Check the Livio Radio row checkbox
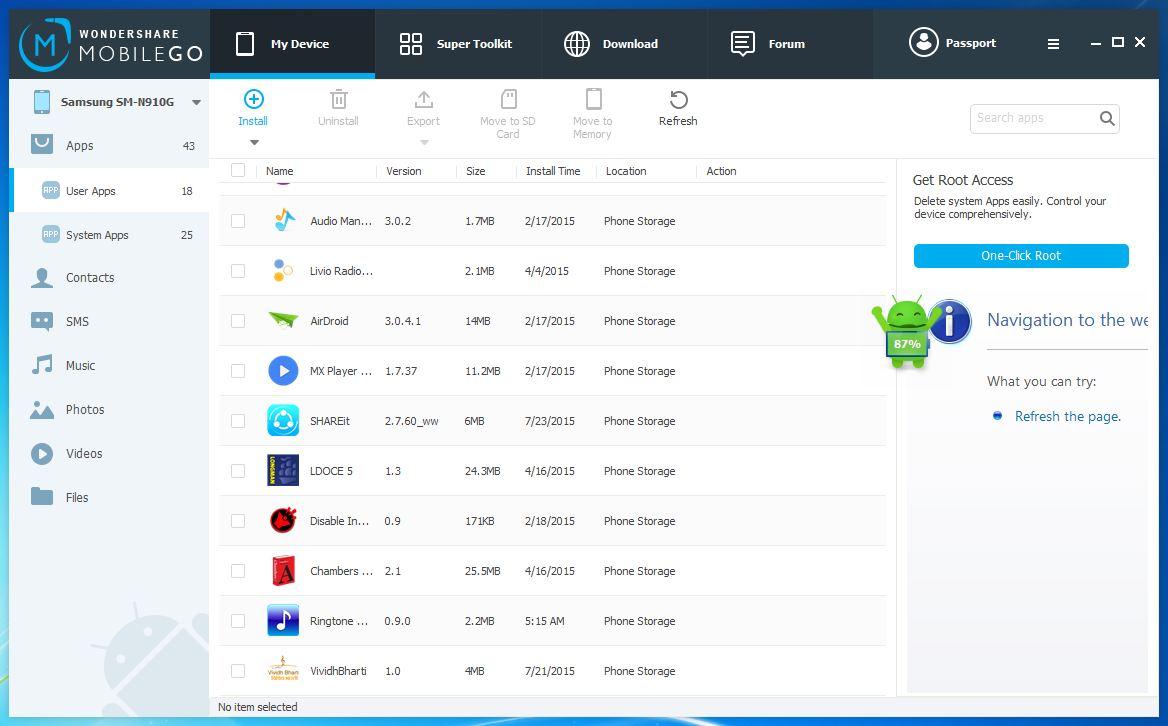 238,271
